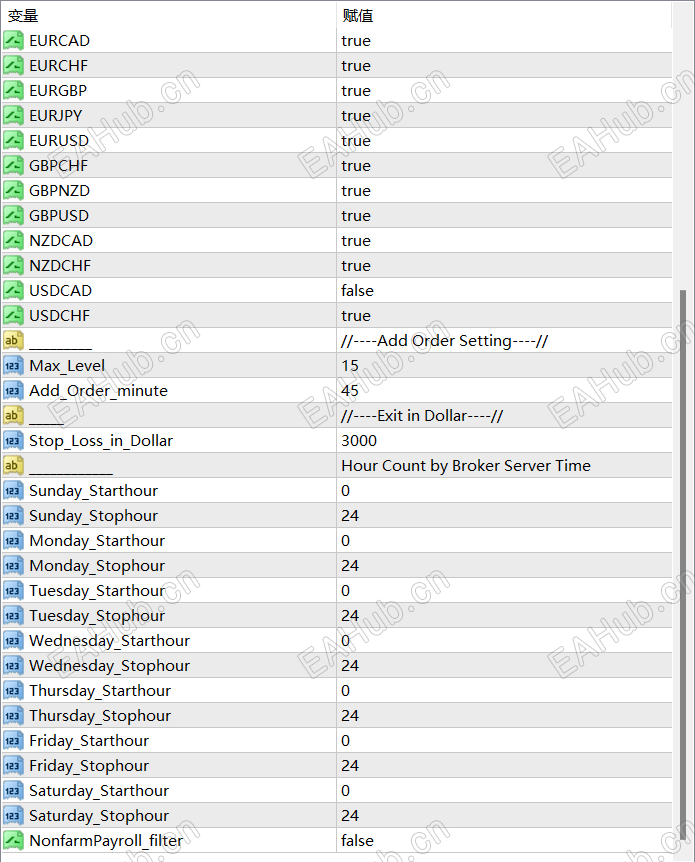Click the string icon beside Add Order Setting

pos(13,341)
